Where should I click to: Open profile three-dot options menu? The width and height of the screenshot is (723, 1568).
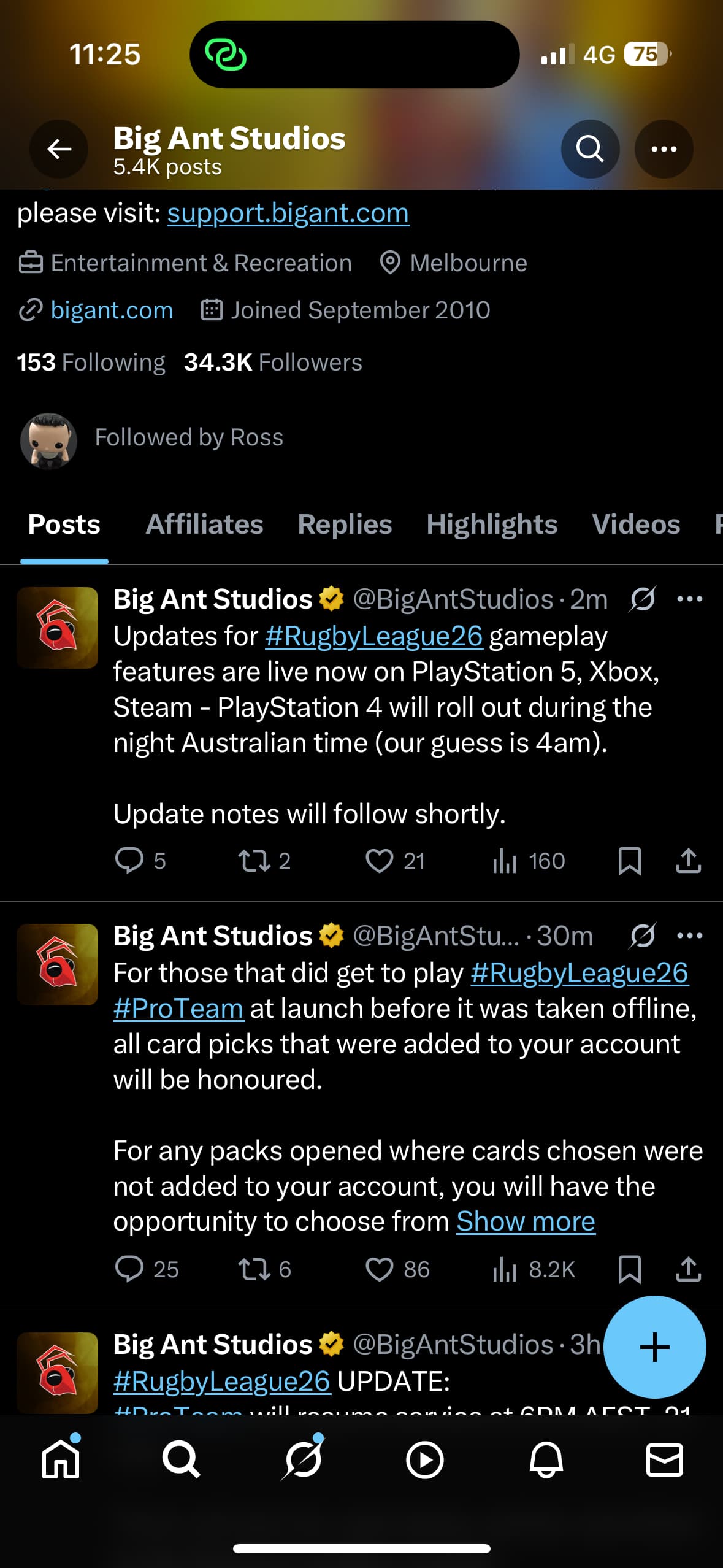point(664,148)
